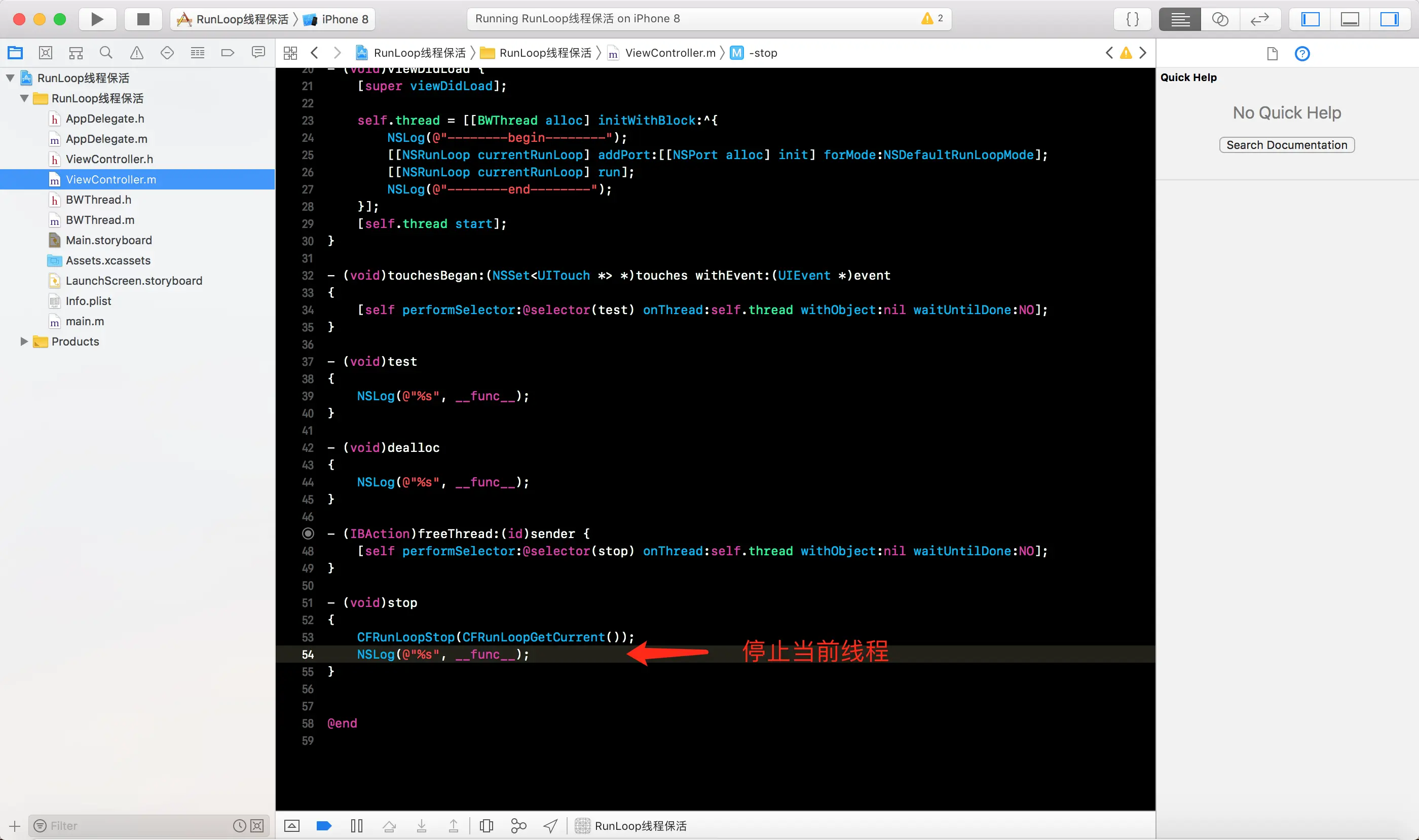The width and height of the screenshot is (1419, 840).
Task: Collapse the RunLoop线程保活 project root
Action: 10,78
